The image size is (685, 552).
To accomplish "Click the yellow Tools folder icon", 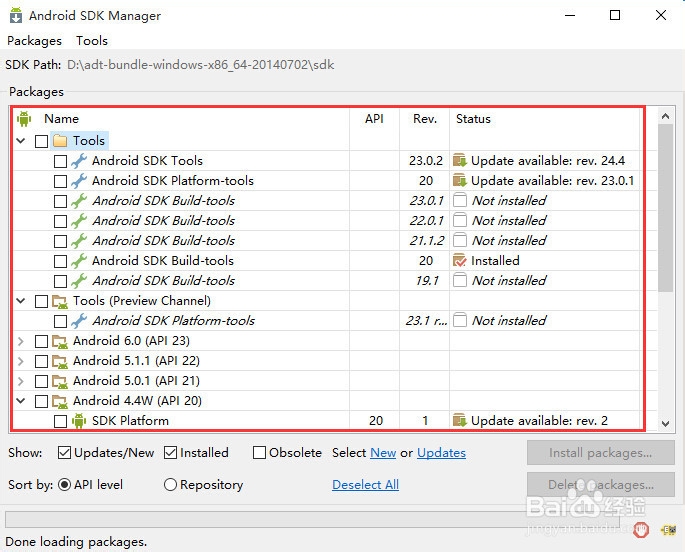I will tap(60, 141).
